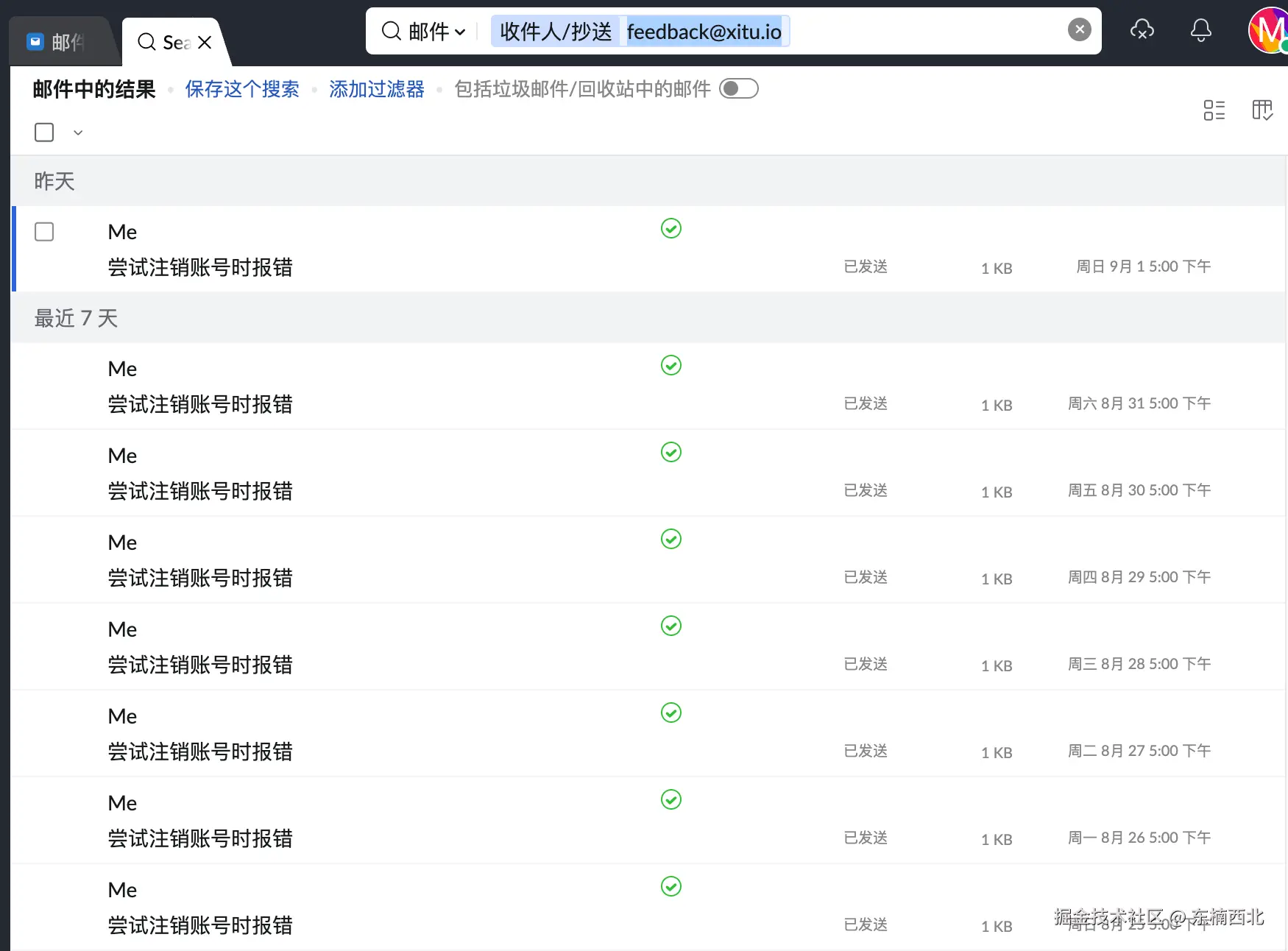The width and height of the screenshot is (1288, 951).
Task: Check the select-all messages checkbox
Action: click(x=43, y=132)
